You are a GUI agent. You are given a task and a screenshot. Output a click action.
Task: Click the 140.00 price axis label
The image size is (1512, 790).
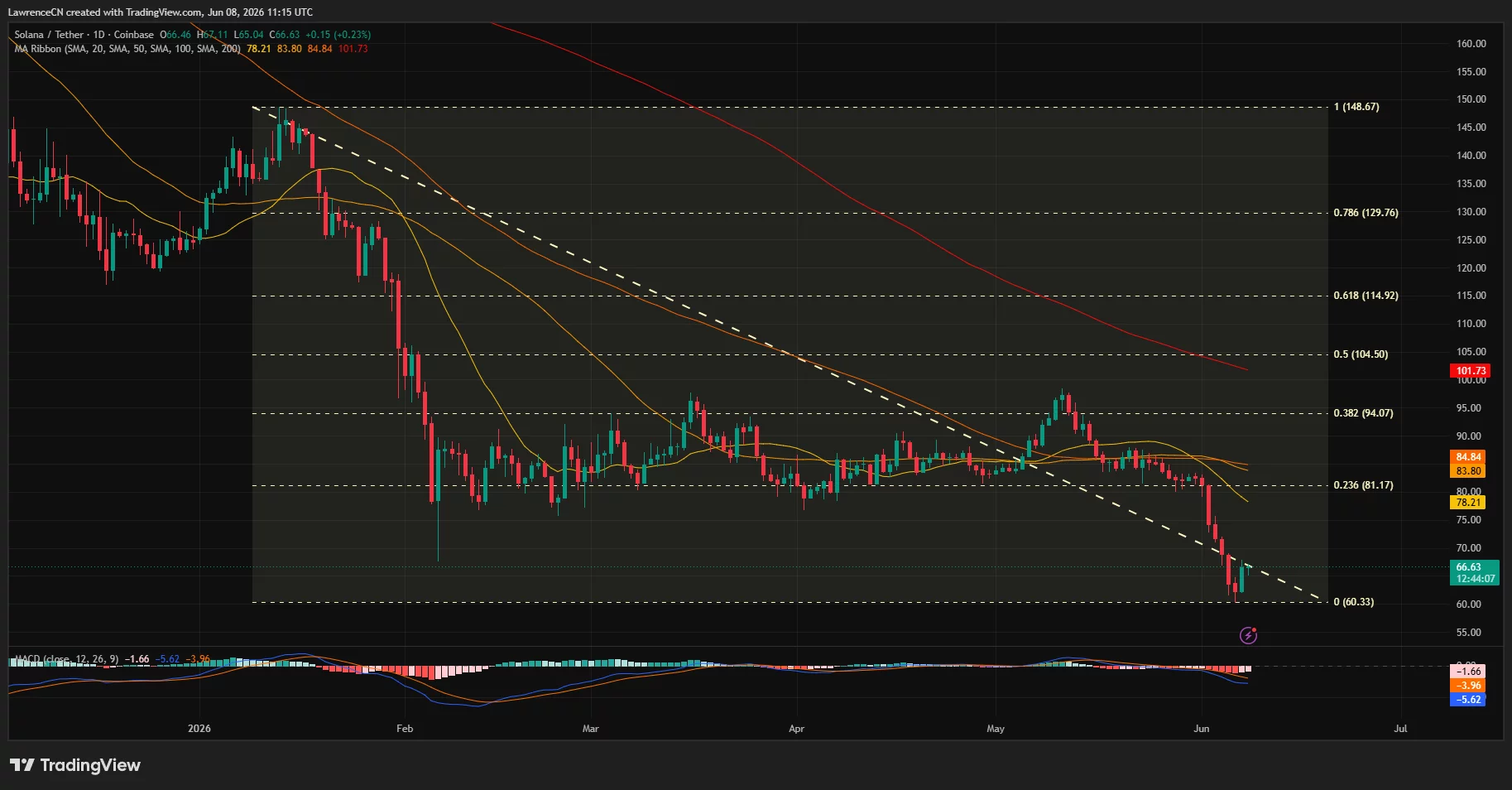(x=1471, y=156)
